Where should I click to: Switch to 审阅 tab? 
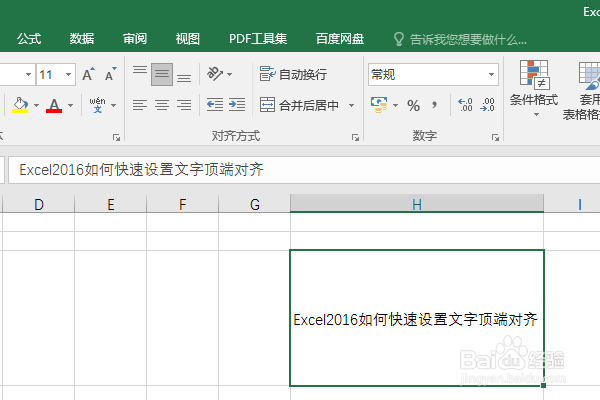coord(135,39)
